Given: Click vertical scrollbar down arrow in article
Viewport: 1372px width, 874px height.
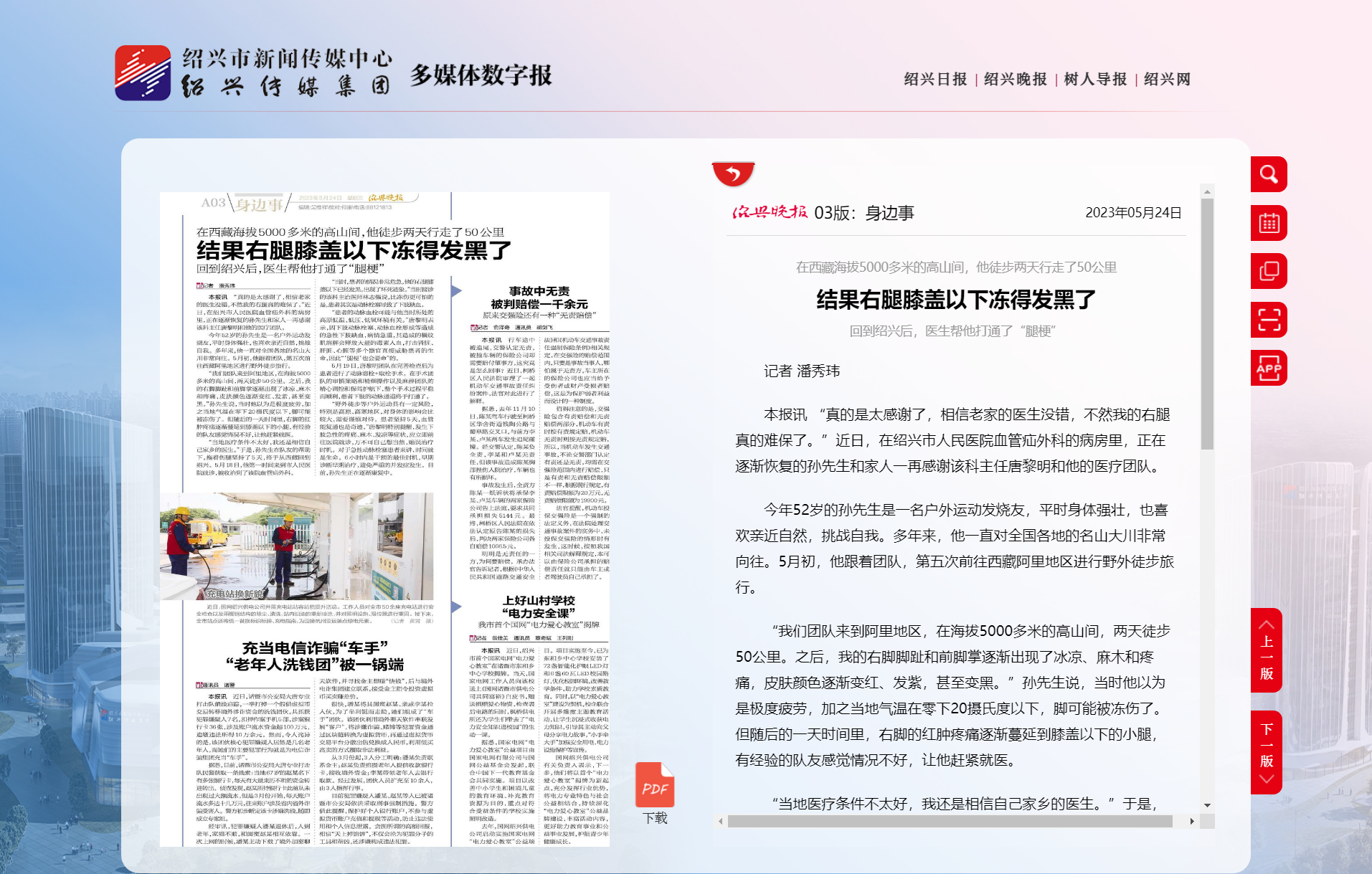Looking at the screenshot, I should point(1207,806).
